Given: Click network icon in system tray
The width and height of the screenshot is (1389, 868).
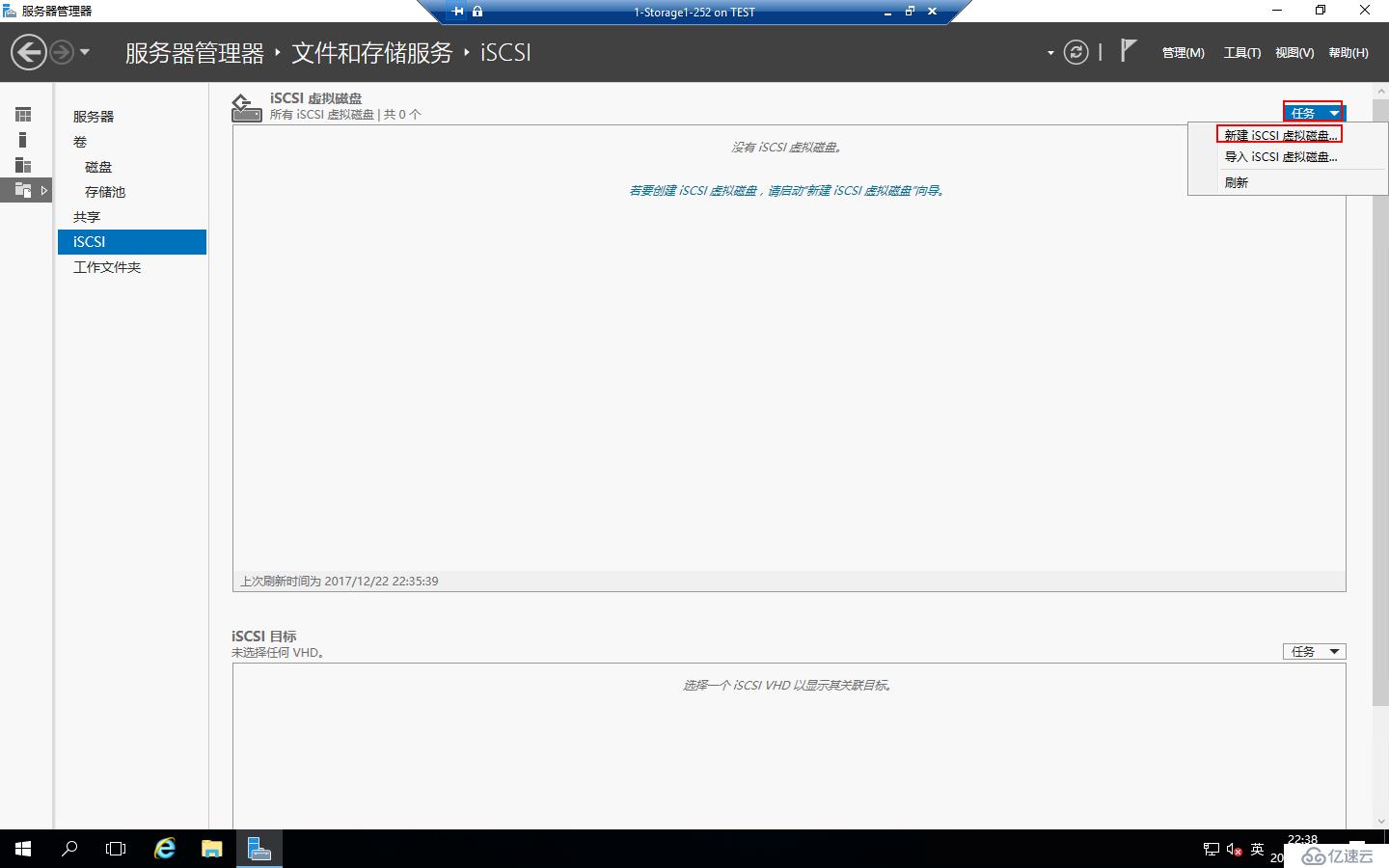Looking at the screenshot, I should pyautogui.click(x=1211, y=850).
